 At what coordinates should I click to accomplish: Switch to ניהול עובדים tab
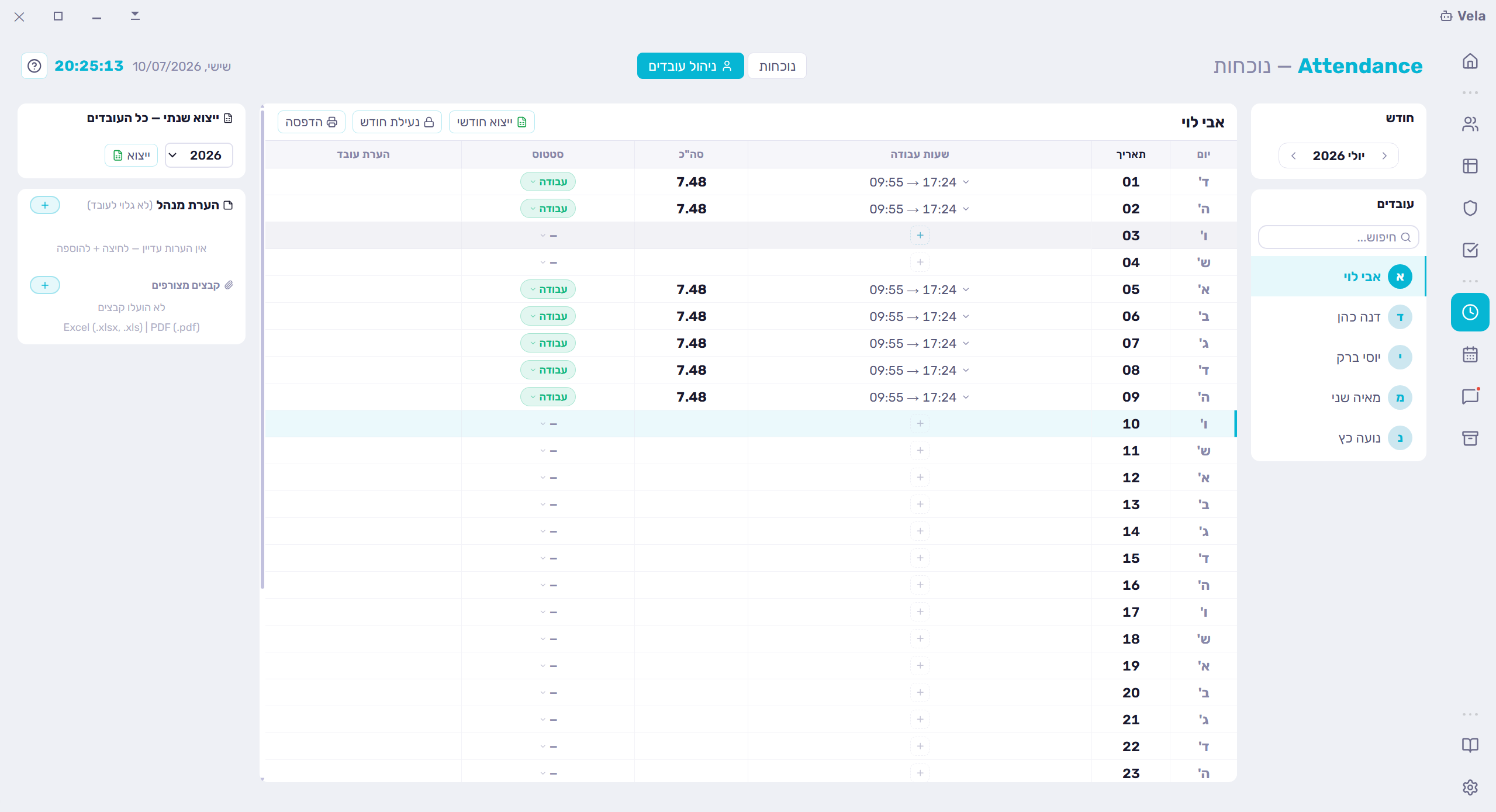pyautogui.click(x=690, y=66)
